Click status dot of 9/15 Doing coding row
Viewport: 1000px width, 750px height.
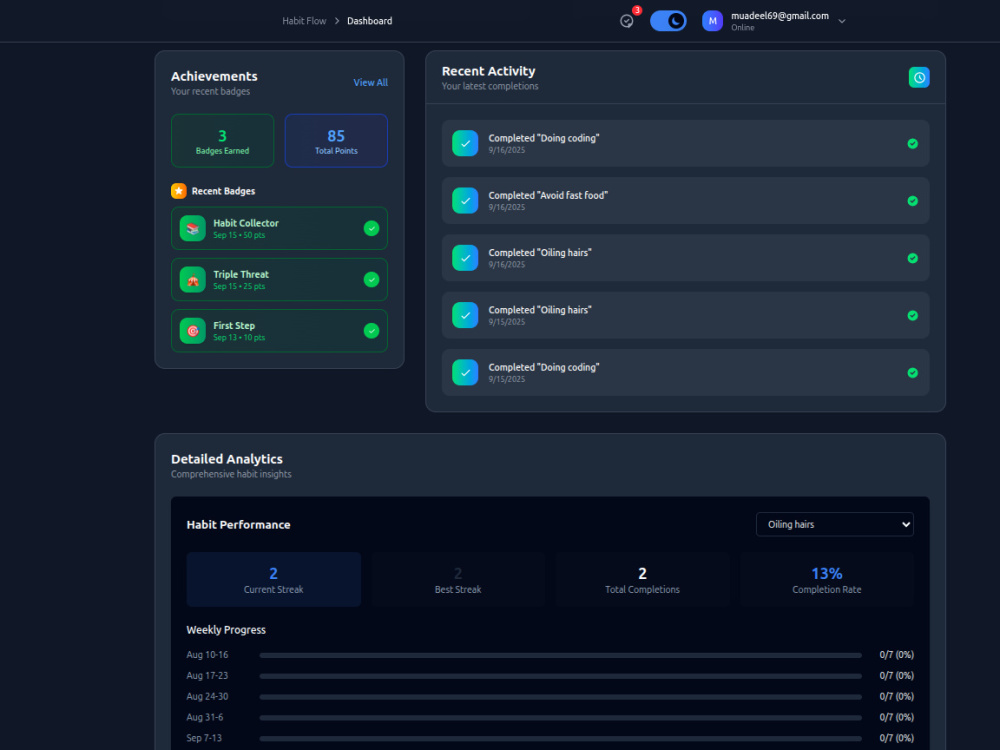(913, 373)
